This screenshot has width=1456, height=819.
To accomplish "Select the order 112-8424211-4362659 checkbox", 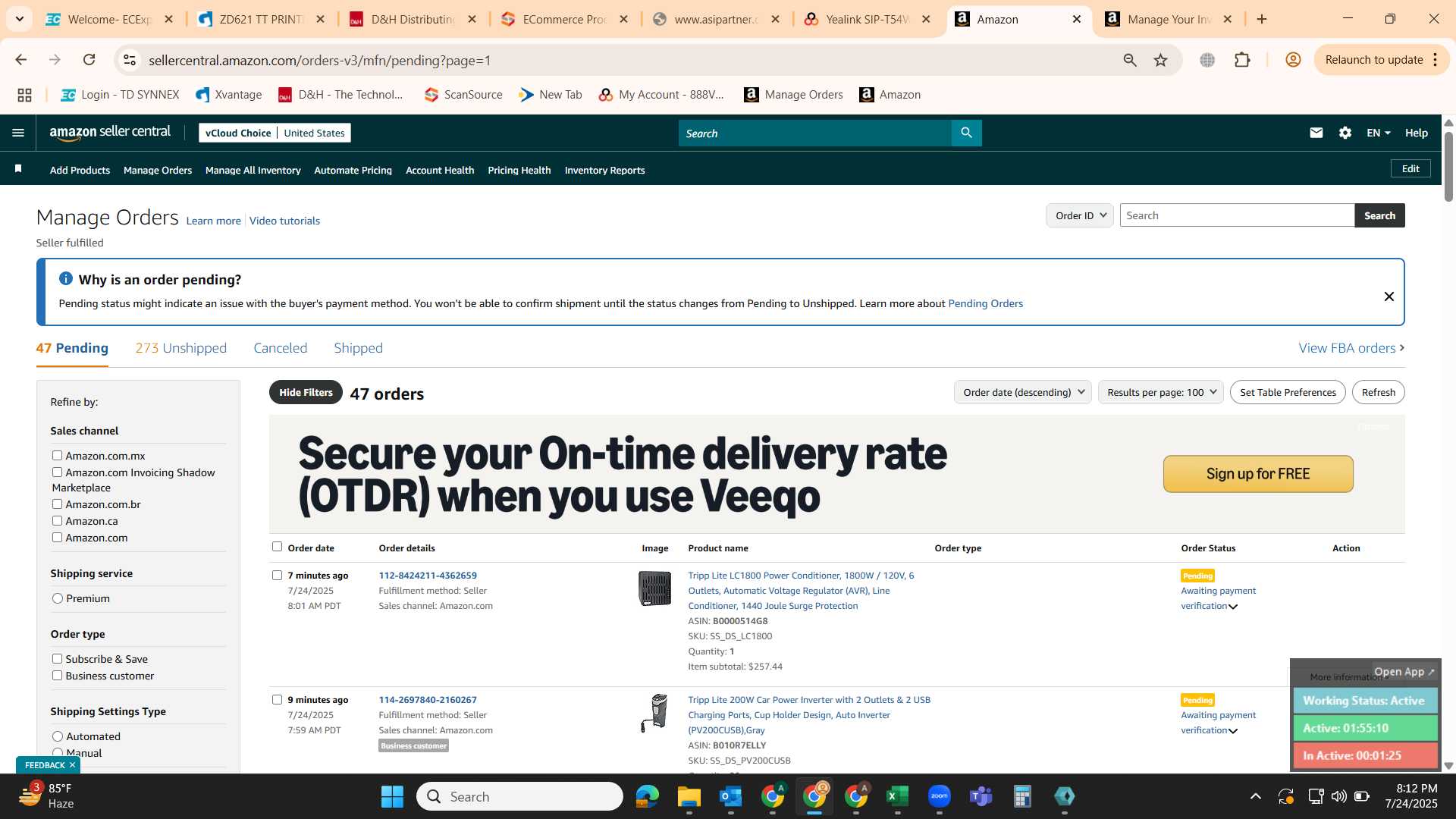I will tap(277, 575).
